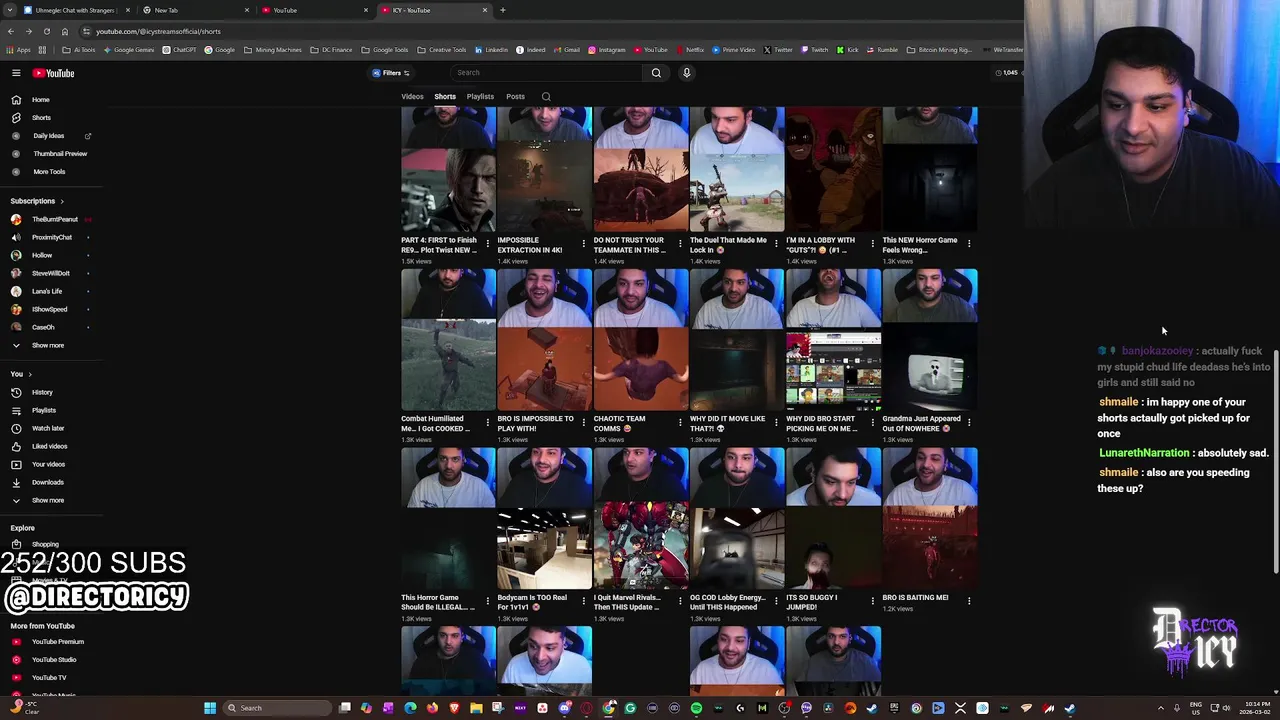Viewport: 1280px width, 720px height.
Task: Expand Show more under You section
Action: (x=50, y=500)
